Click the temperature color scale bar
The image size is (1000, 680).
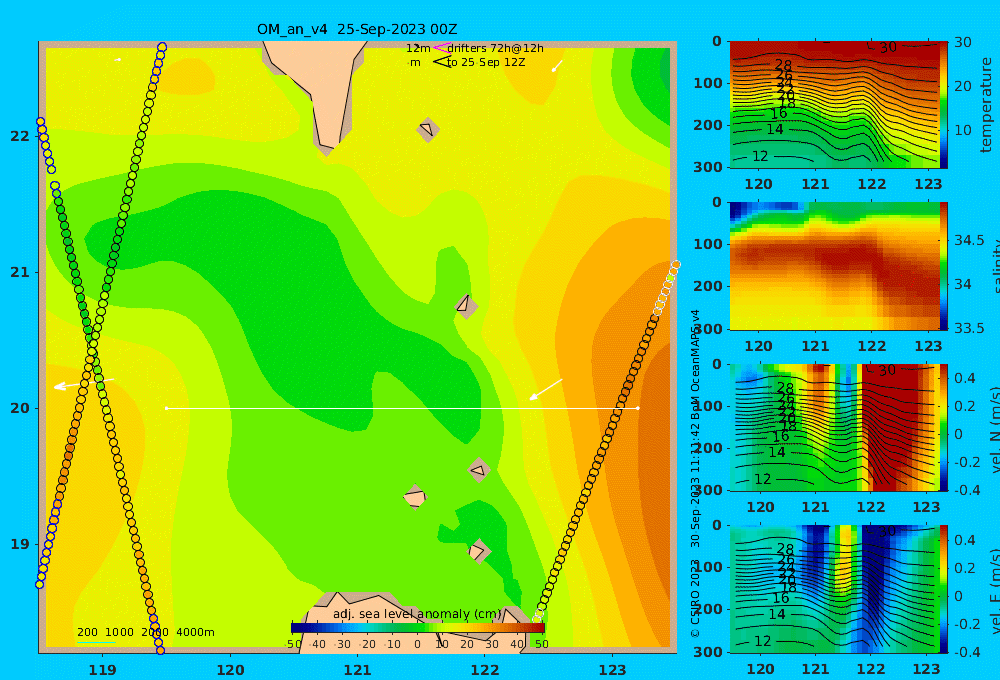click(944, 105)
